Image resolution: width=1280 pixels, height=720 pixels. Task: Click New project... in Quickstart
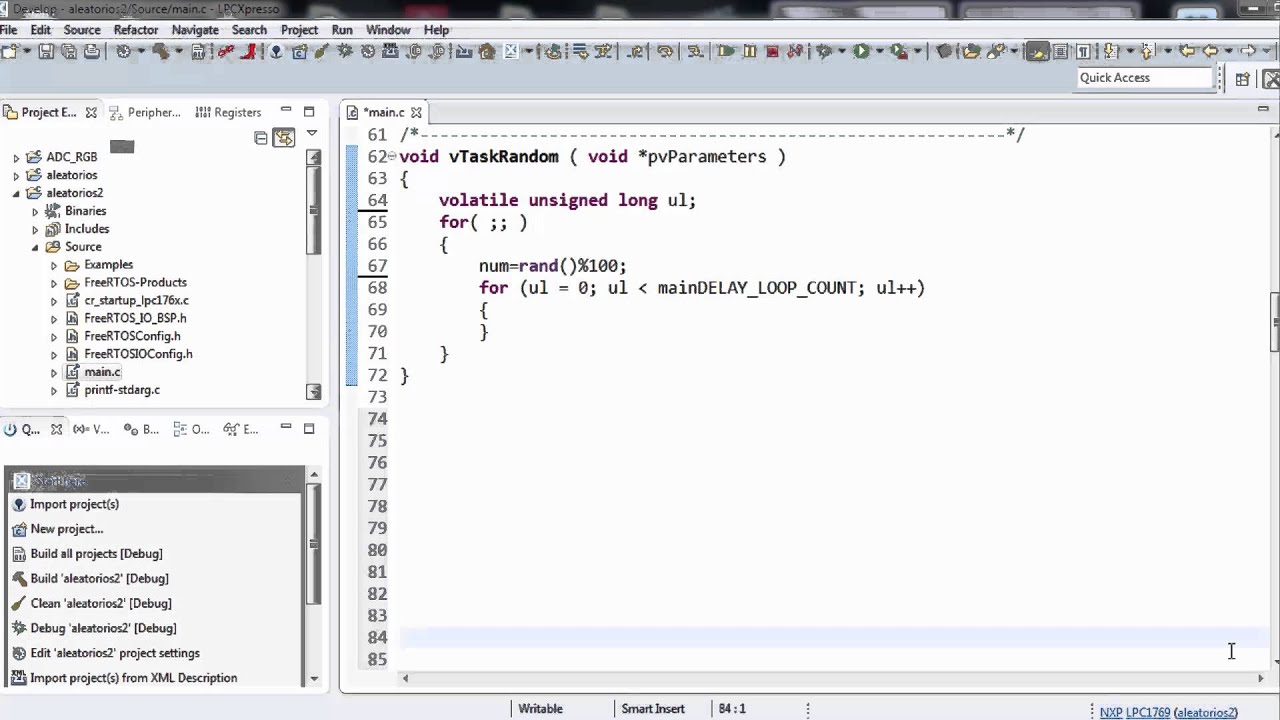click(x=66, y=529)
